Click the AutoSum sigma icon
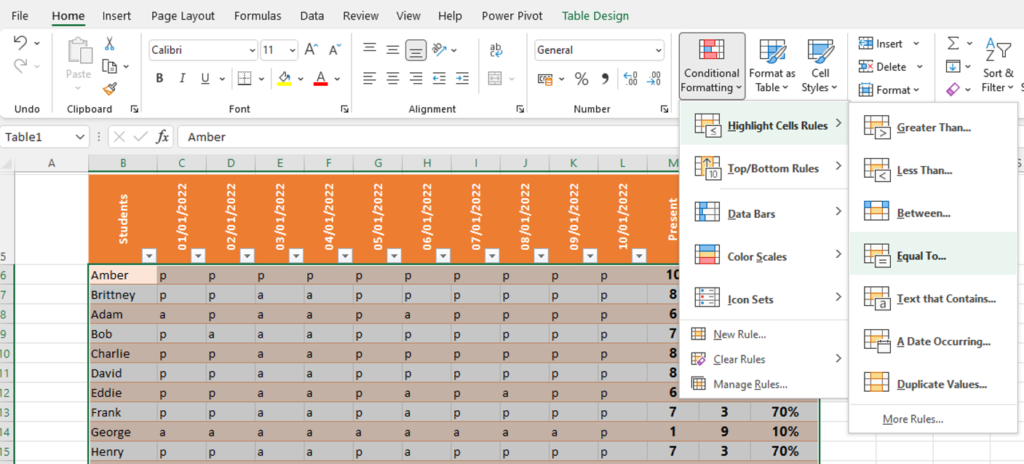1024x464 pixels. [x=953, y=43]
